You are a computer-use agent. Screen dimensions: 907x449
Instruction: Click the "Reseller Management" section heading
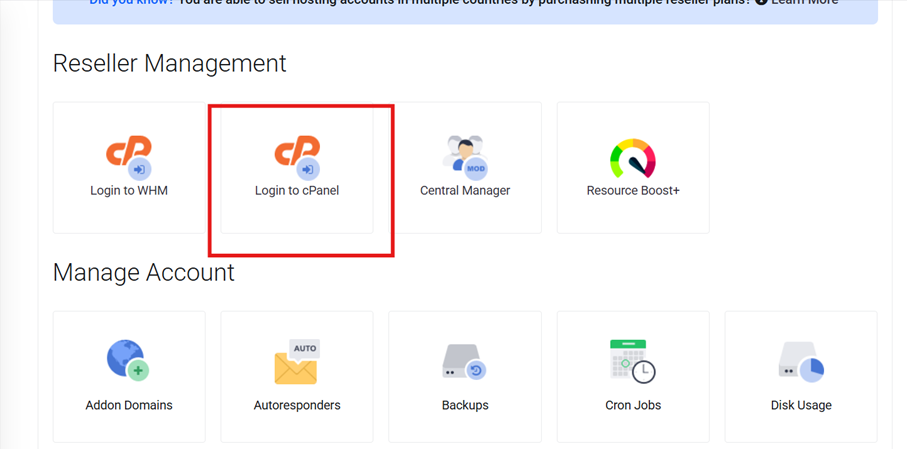(169, 63)
